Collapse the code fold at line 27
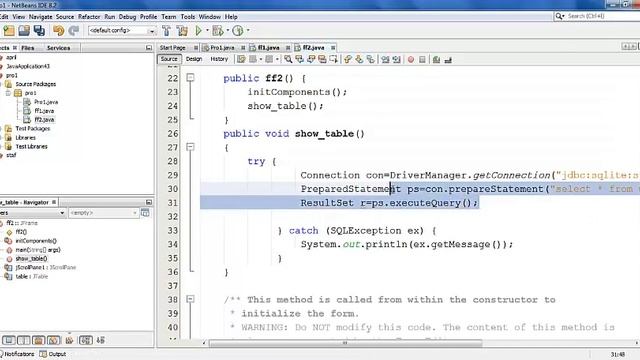Viewport: 640px width, 360px height. pyautogui.click(x=190, y=147)
